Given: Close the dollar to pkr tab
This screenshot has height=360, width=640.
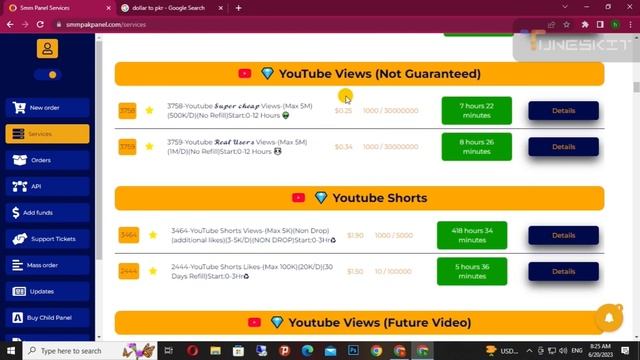Looking at the screenshot, I should [220, 8].
